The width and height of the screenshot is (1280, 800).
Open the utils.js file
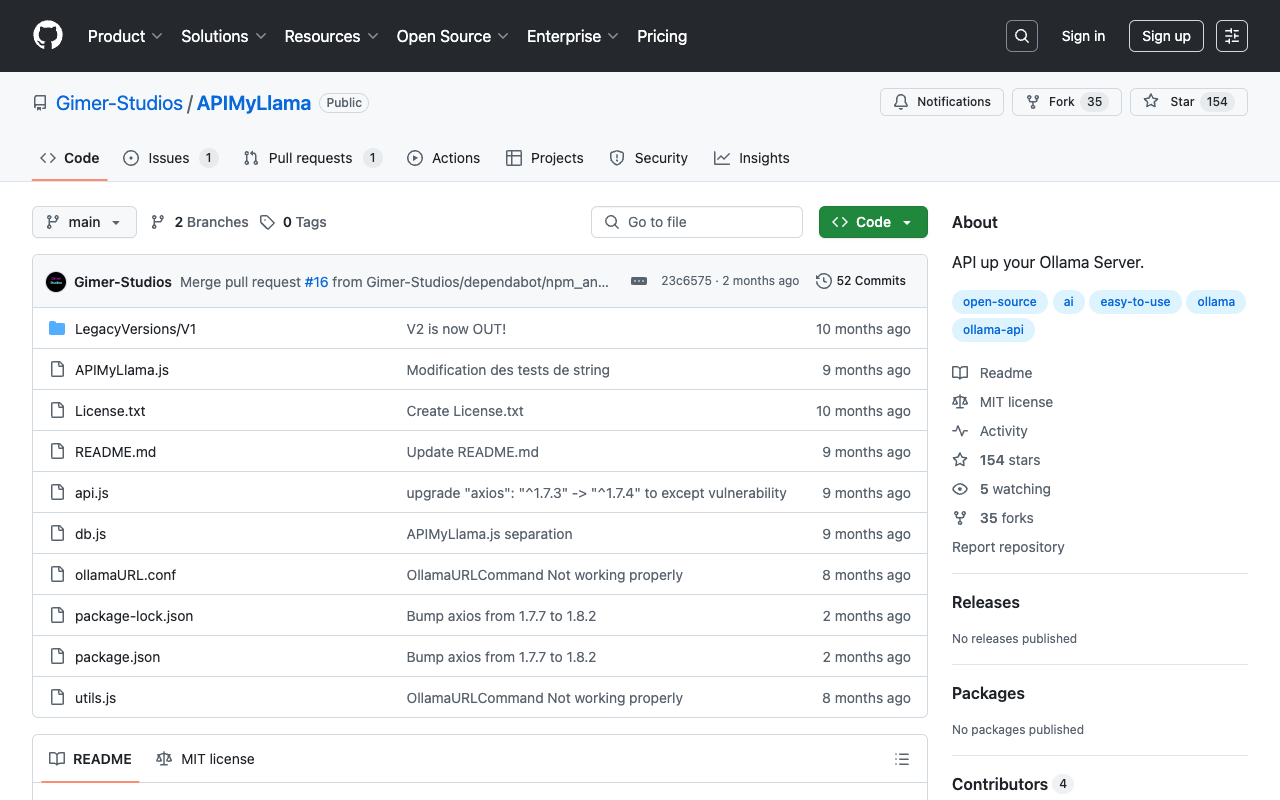point(95,698)
